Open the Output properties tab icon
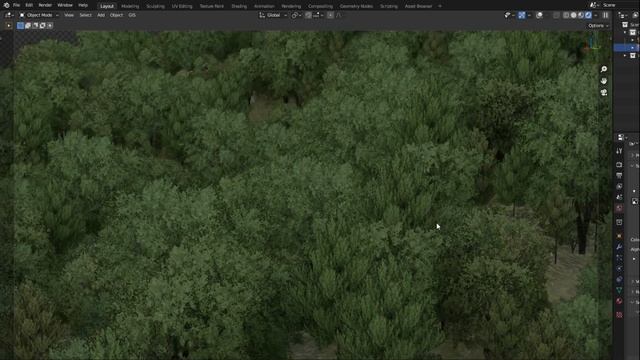The image size is (640, 360). coord(619,176)
